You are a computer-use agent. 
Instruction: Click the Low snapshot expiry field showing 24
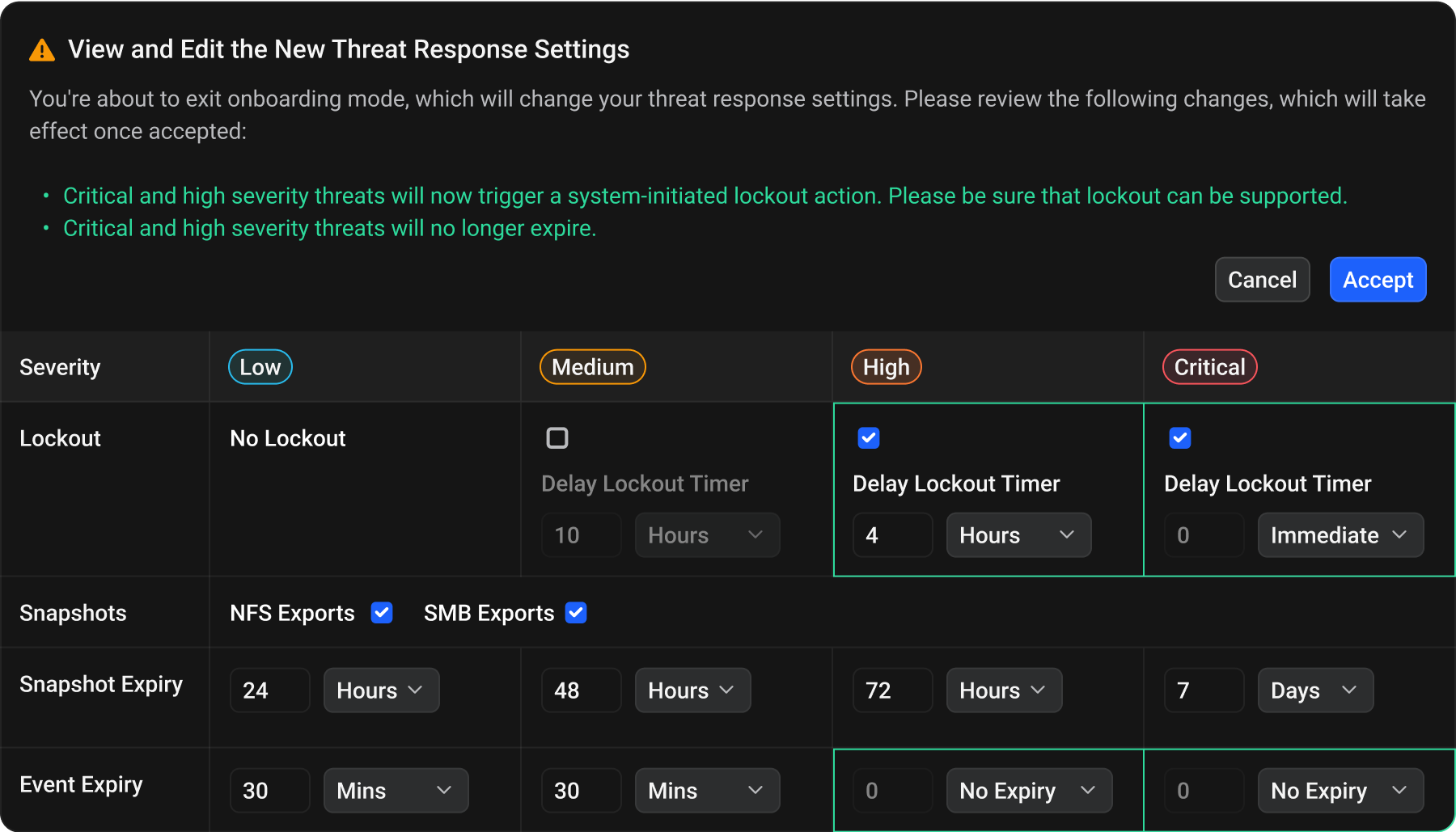(269, 691)
